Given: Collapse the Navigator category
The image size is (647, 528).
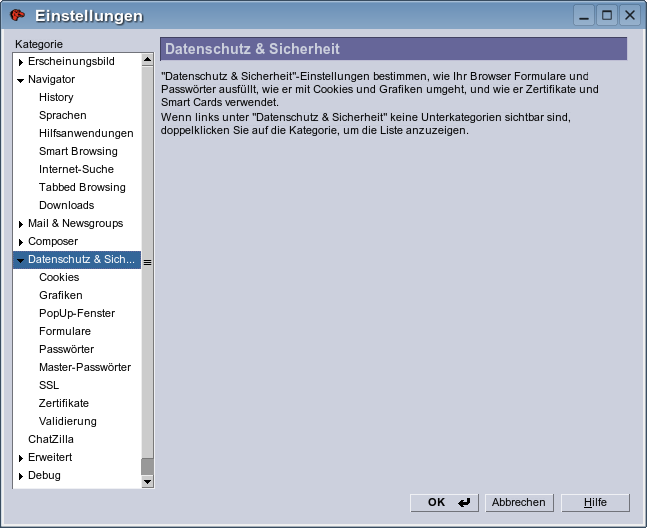Looking at the screenshot, I should [21, 80].
